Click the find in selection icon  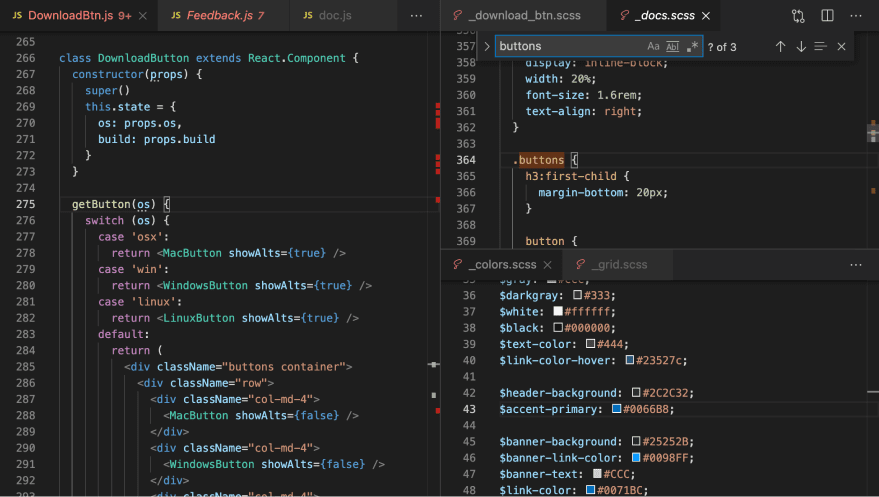coord(821,47)
